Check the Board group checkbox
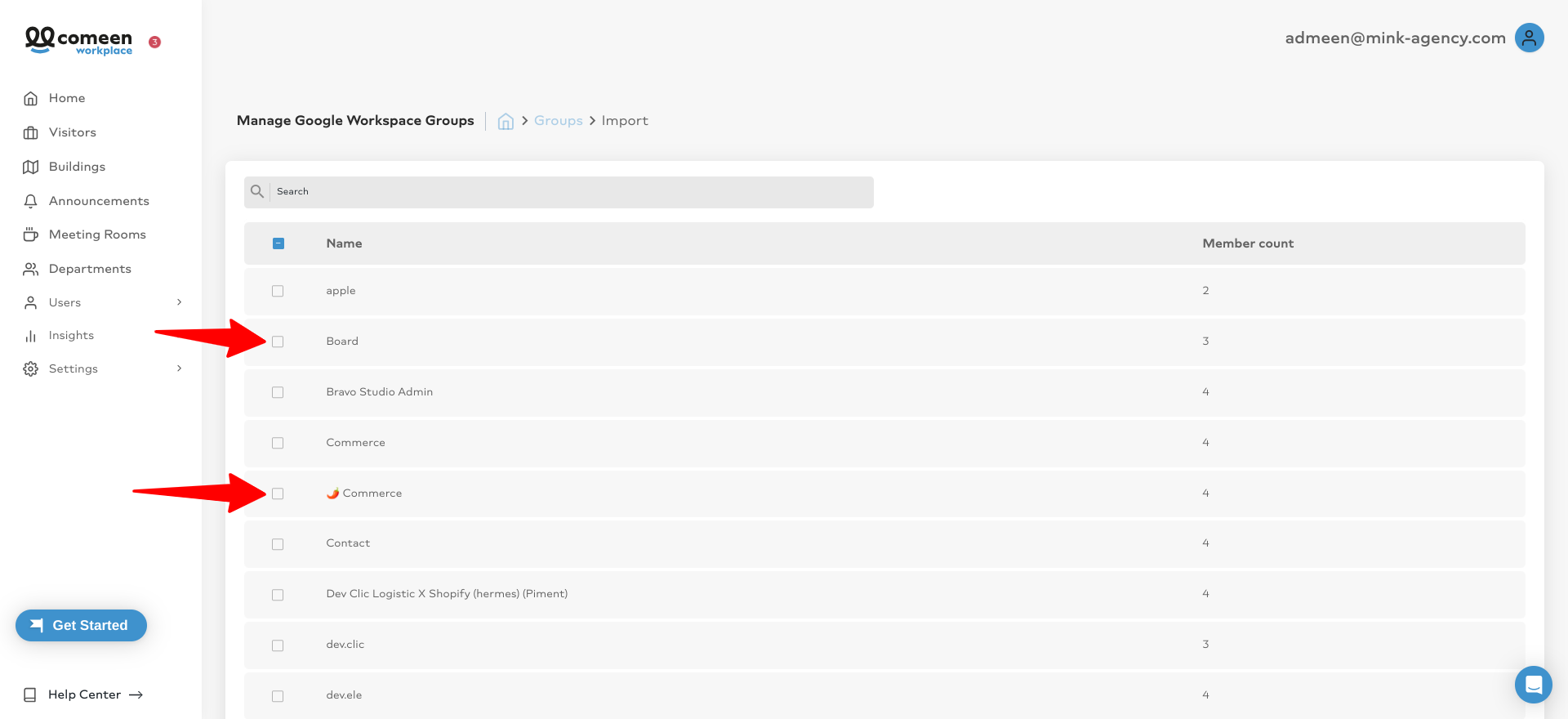 coord(278,342)
